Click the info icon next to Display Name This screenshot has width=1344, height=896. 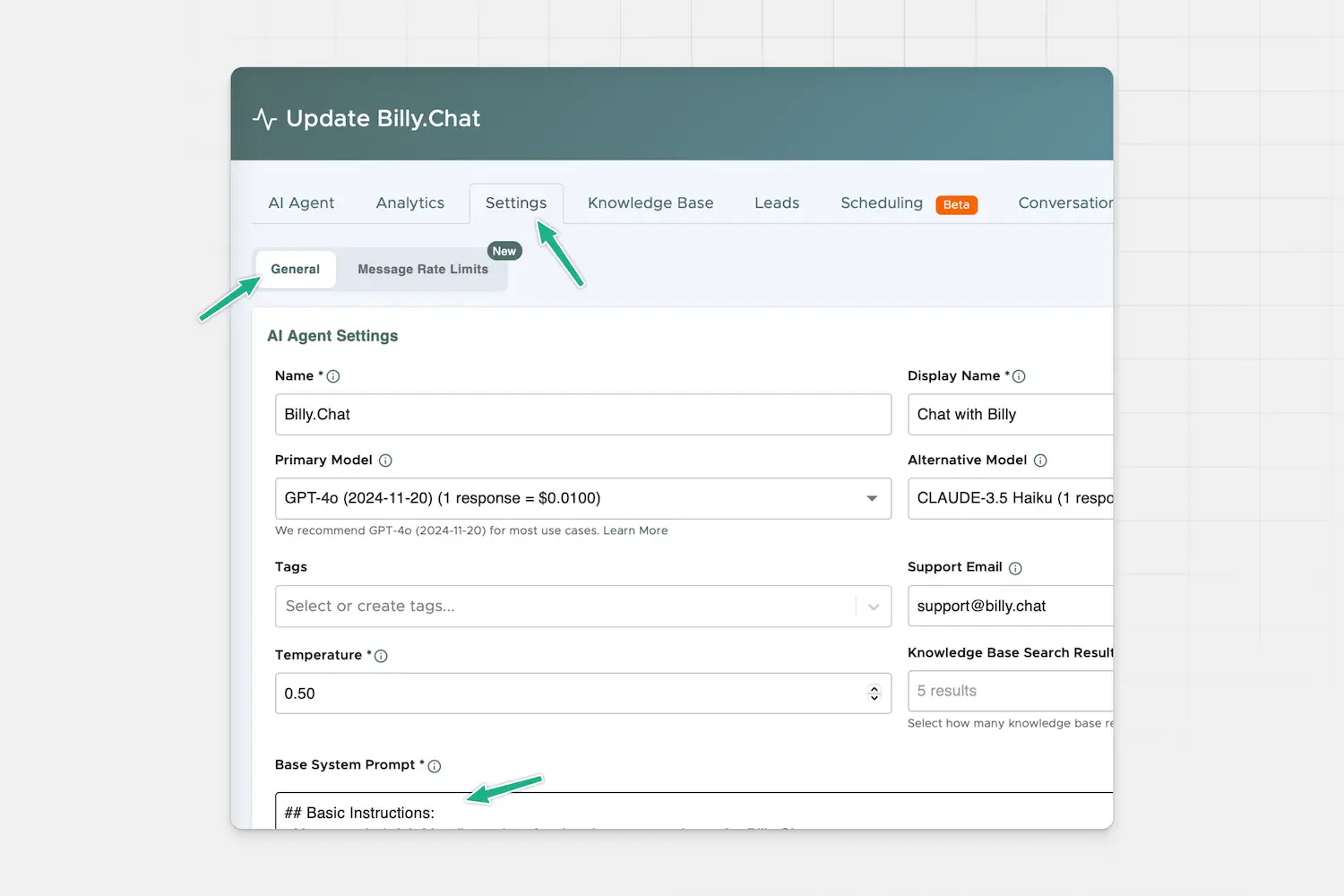click(x=1019, y=376)
